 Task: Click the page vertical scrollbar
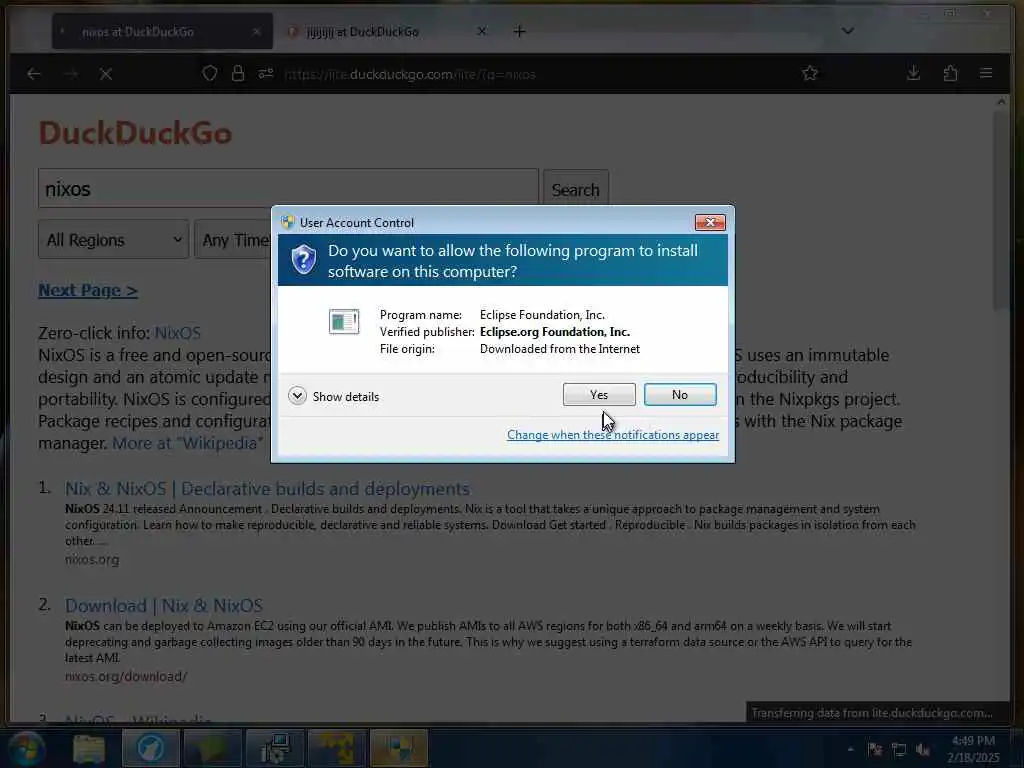pos(1001,209)
